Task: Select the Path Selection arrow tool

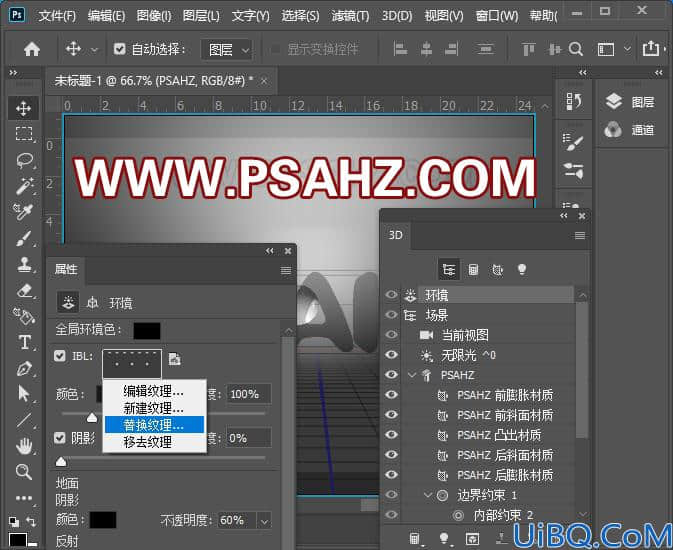Action: pos(24,394)
